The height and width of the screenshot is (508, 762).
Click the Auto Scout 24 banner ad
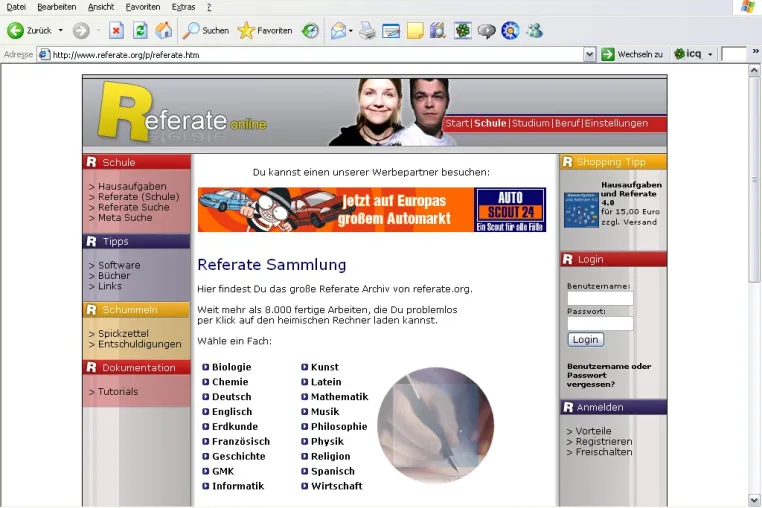pos(372,210)
